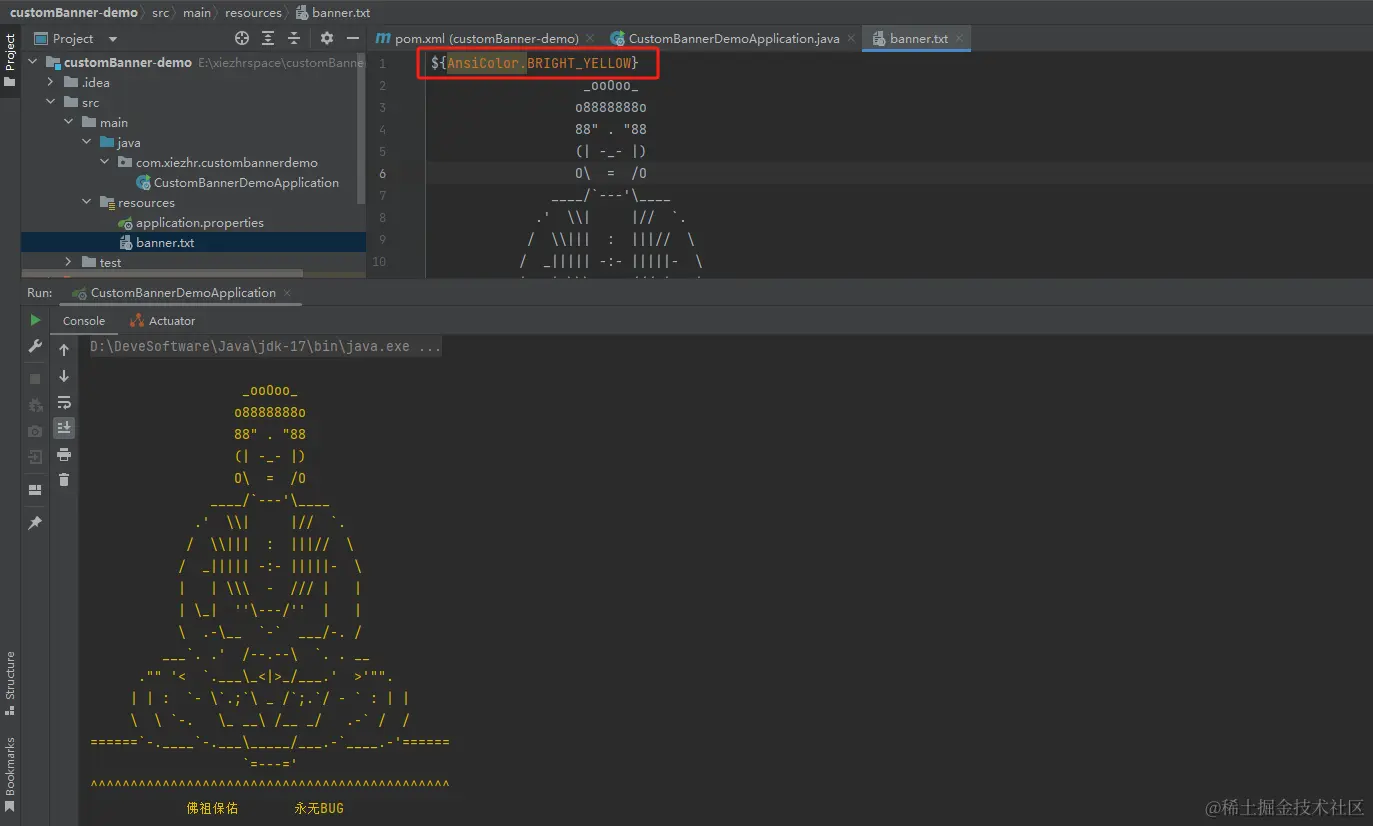The height and width of the screenshot is (826, 1373).
Task: Click the 永无BUG text in console output
Action: 319,807
